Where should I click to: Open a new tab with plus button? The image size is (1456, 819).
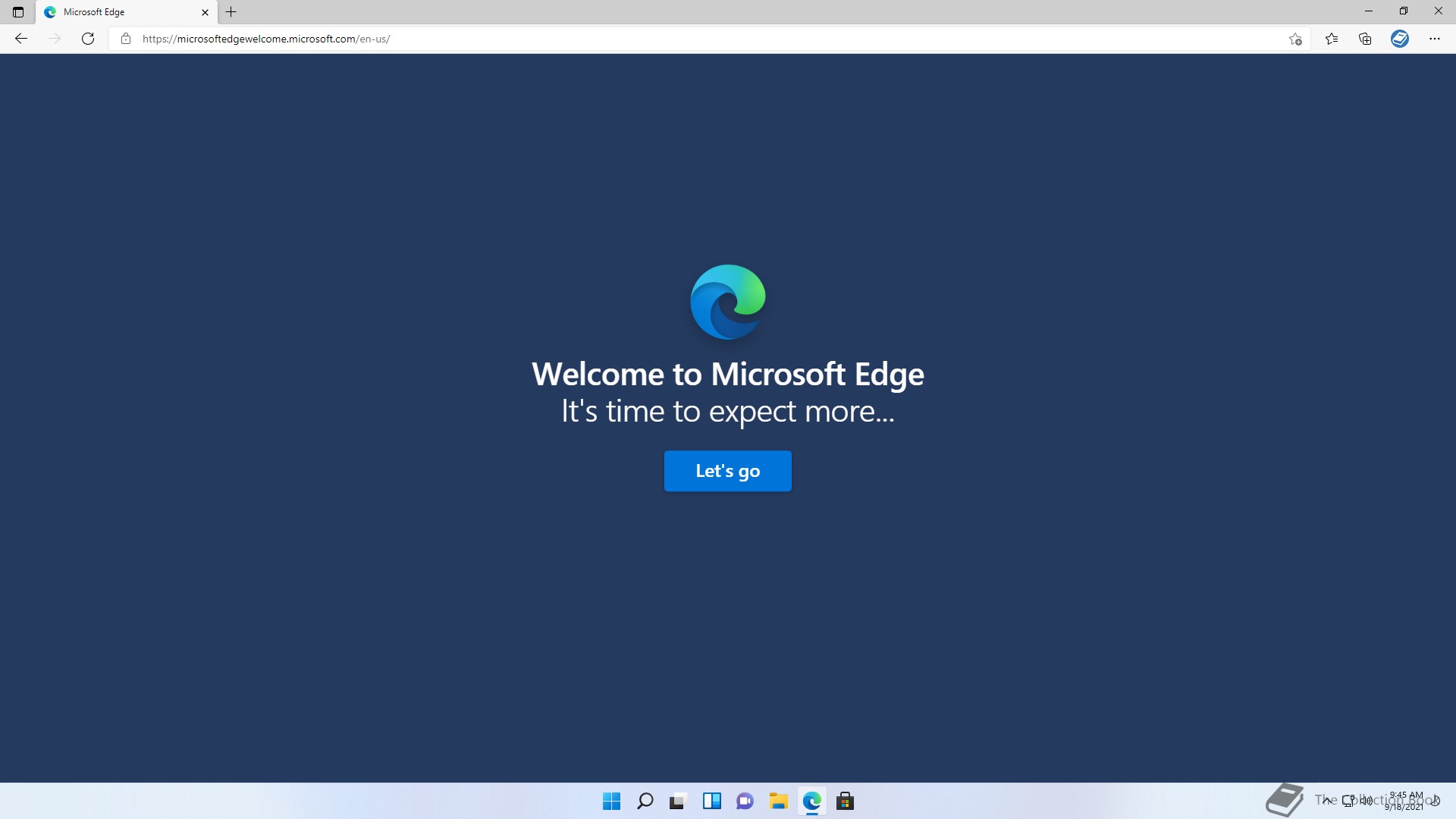pos(231,12)
